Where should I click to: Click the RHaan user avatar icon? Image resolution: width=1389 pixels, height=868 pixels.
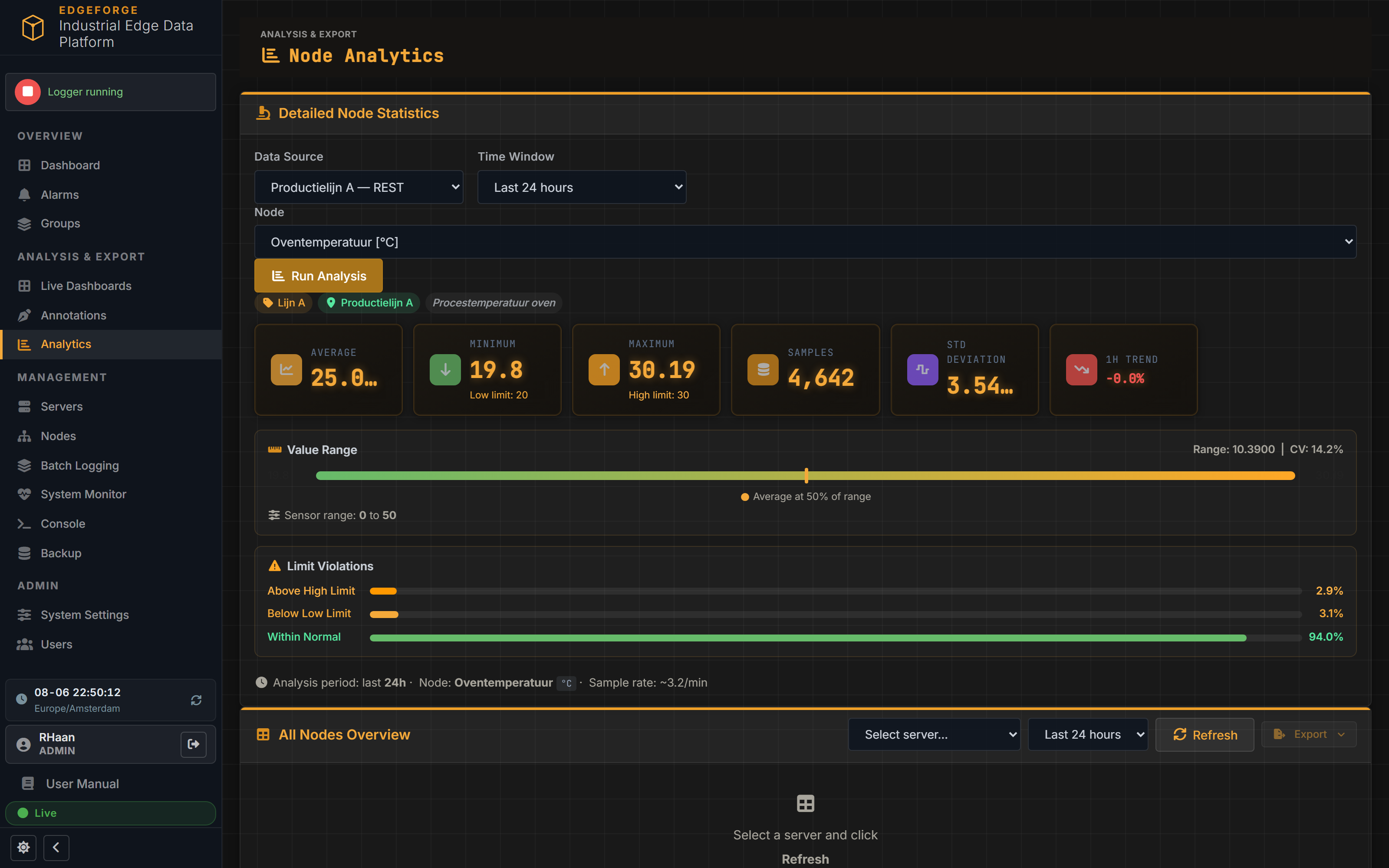coord(23,745)
